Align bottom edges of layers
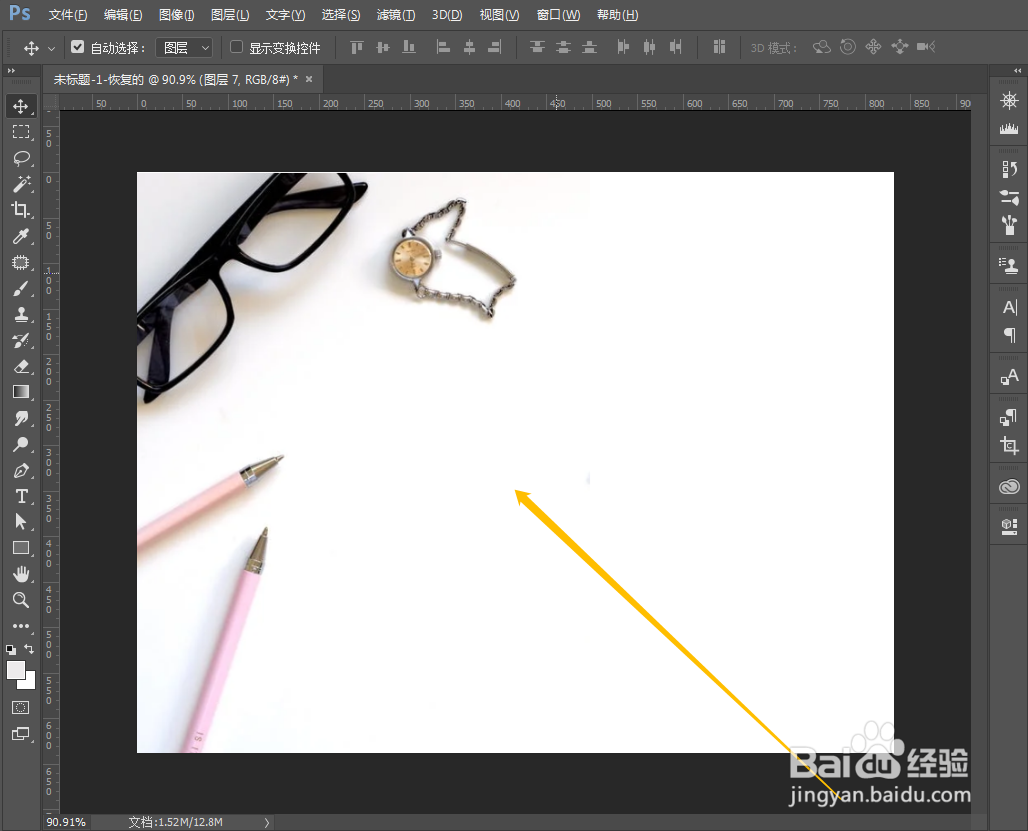This screenshot has width=1028, height=831. (x=409, y=47)
